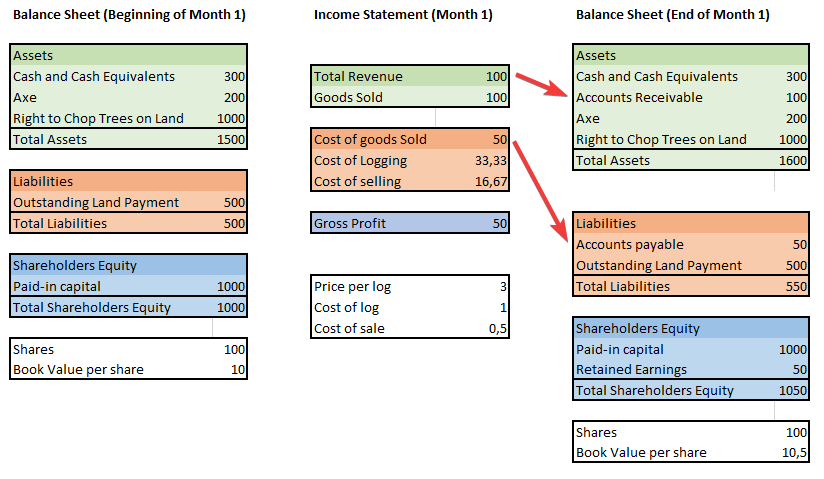Viewport: 824px width, 479px height.
Task: Click the 'Price per log' label
Action: coord(352,287)
